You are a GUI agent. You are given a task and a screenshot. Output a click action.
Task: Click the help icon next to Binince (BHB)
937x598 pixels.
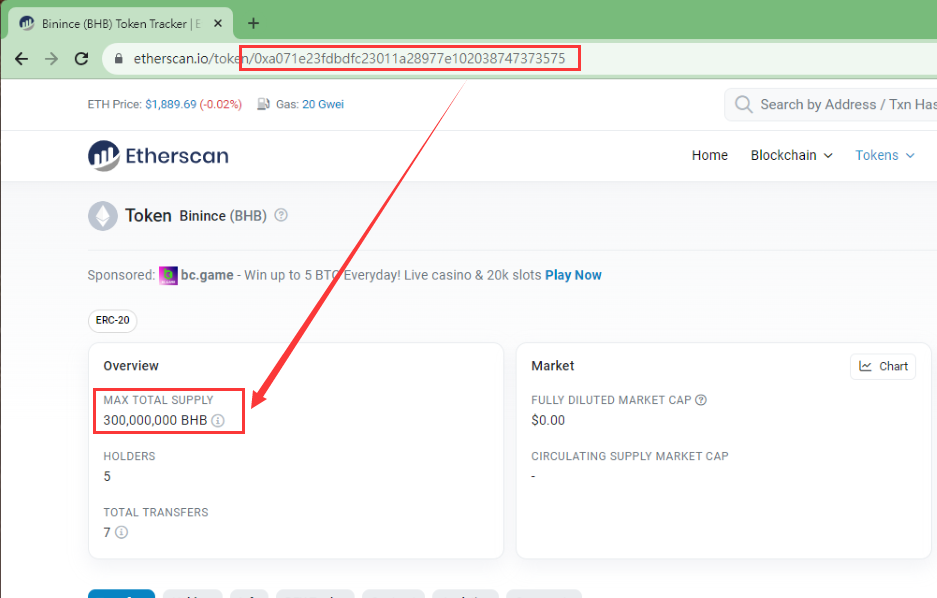point(281,215)
